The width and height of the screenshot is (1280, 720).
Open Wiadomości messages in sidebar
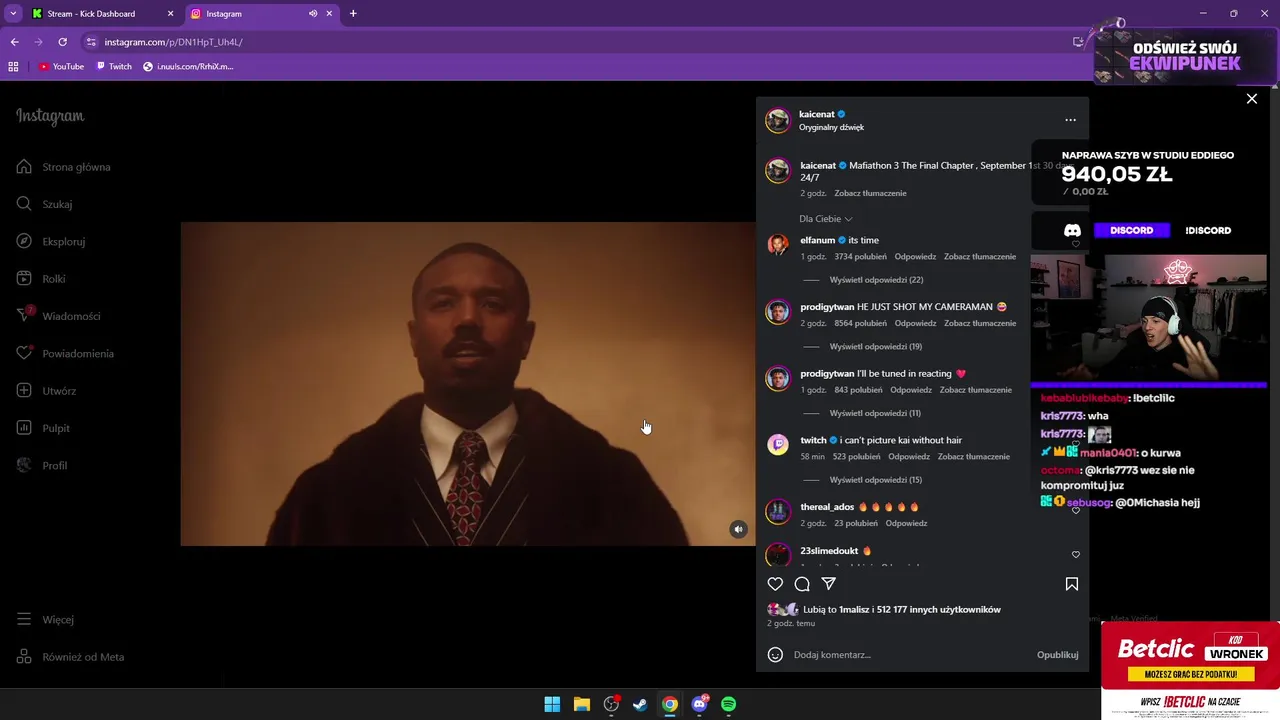click(x=58, y=316)
